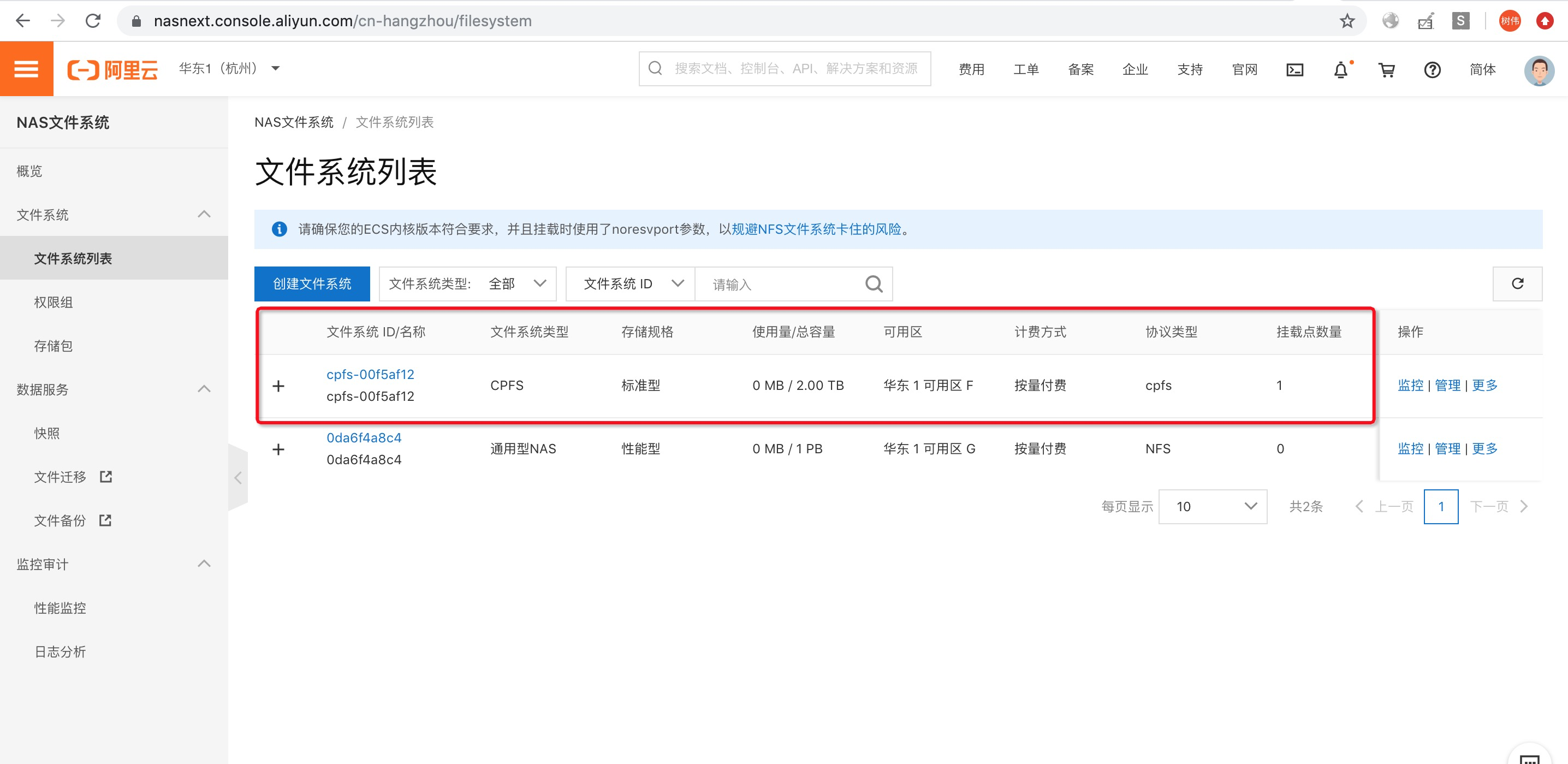Image resolution: width=1568 pixels, height=764 pixels.
Task: Open 工单 in top navigation
Action: coord(1026,69)
